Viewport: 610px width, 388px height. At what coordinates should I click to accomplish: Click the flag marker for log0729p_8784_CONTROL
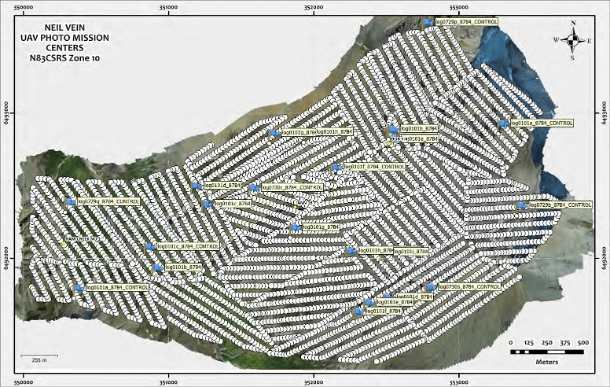(428, 23)
